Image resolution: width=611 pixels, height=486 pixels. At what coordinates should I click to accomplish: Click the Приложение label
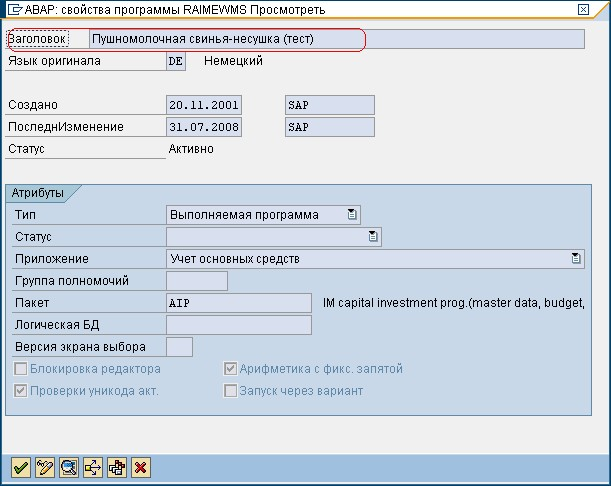coord(52,259)
